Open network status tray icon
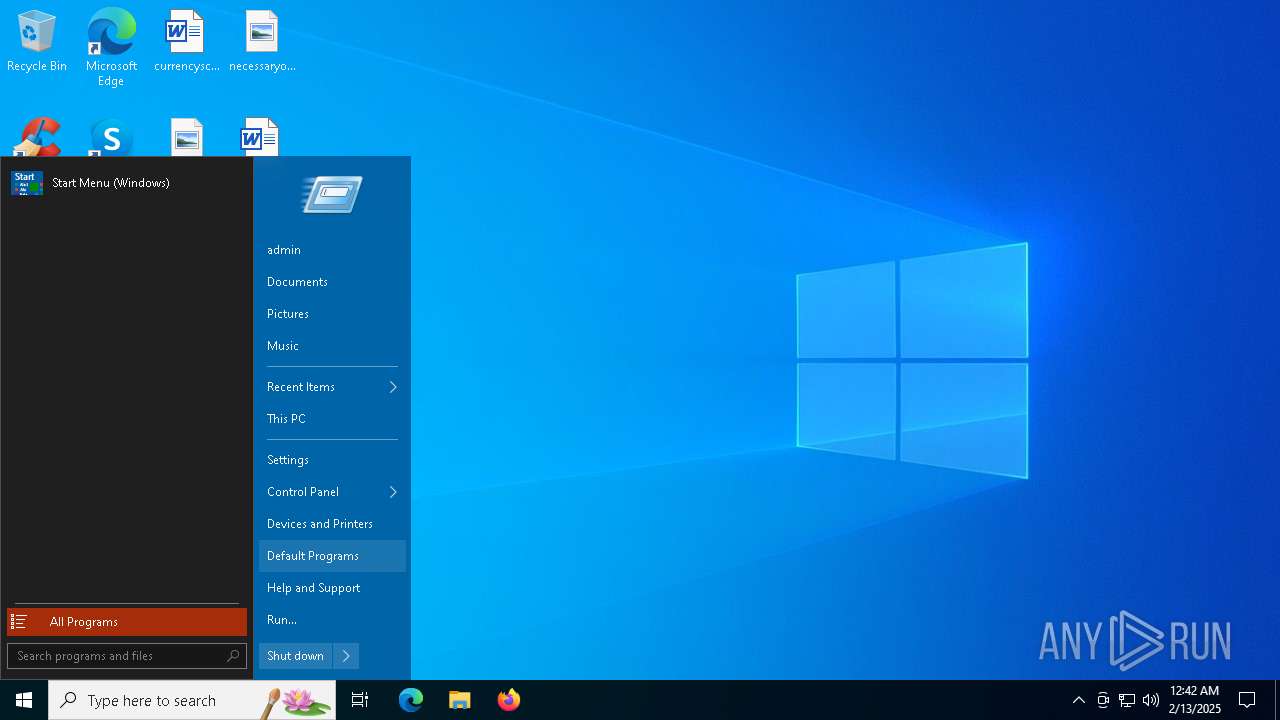The width and height of the screenshot is (1280, 720). [1127, 700]
